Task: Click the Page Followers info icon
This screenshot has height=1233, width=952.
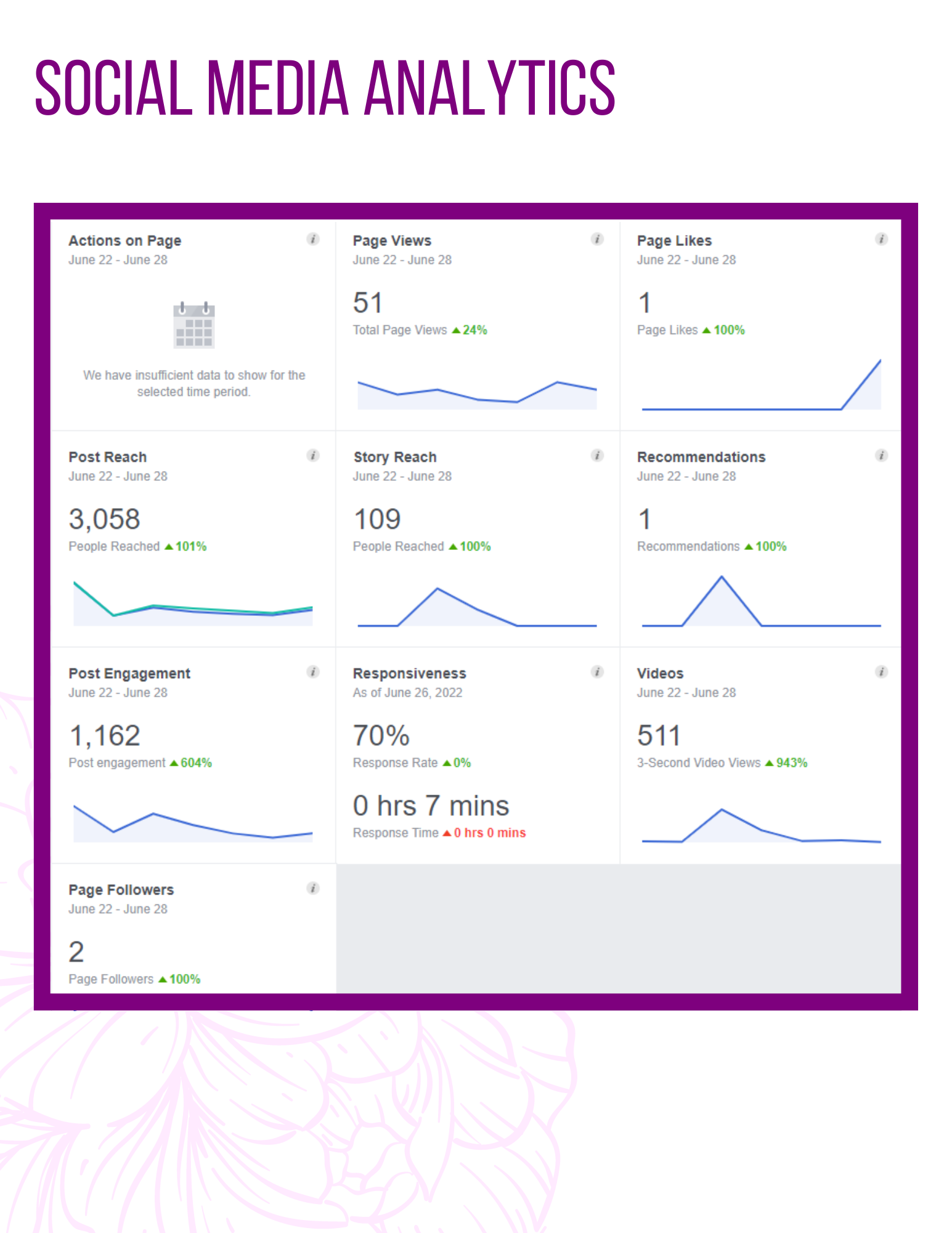Action: click(x=313, y=888)
